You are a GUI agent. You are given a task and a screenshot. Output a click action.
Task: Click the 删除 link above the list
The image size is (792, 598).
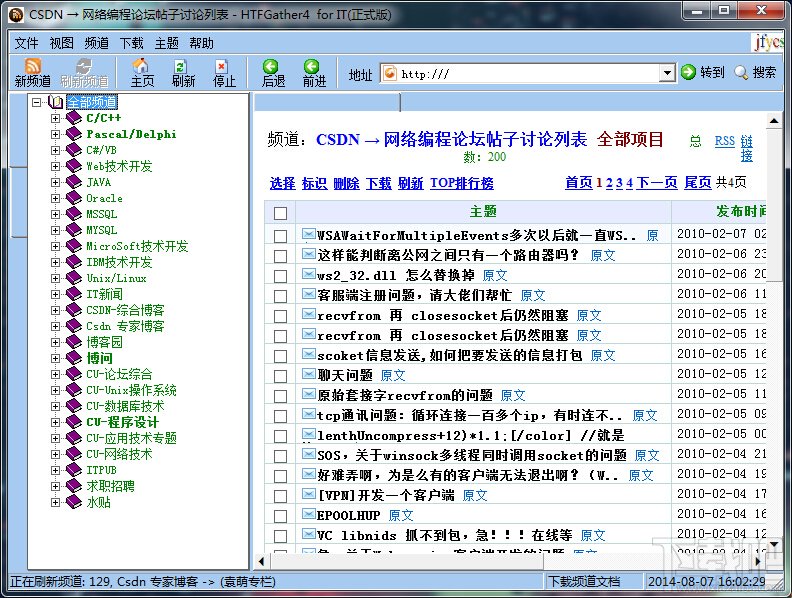(x=346, y=183)
